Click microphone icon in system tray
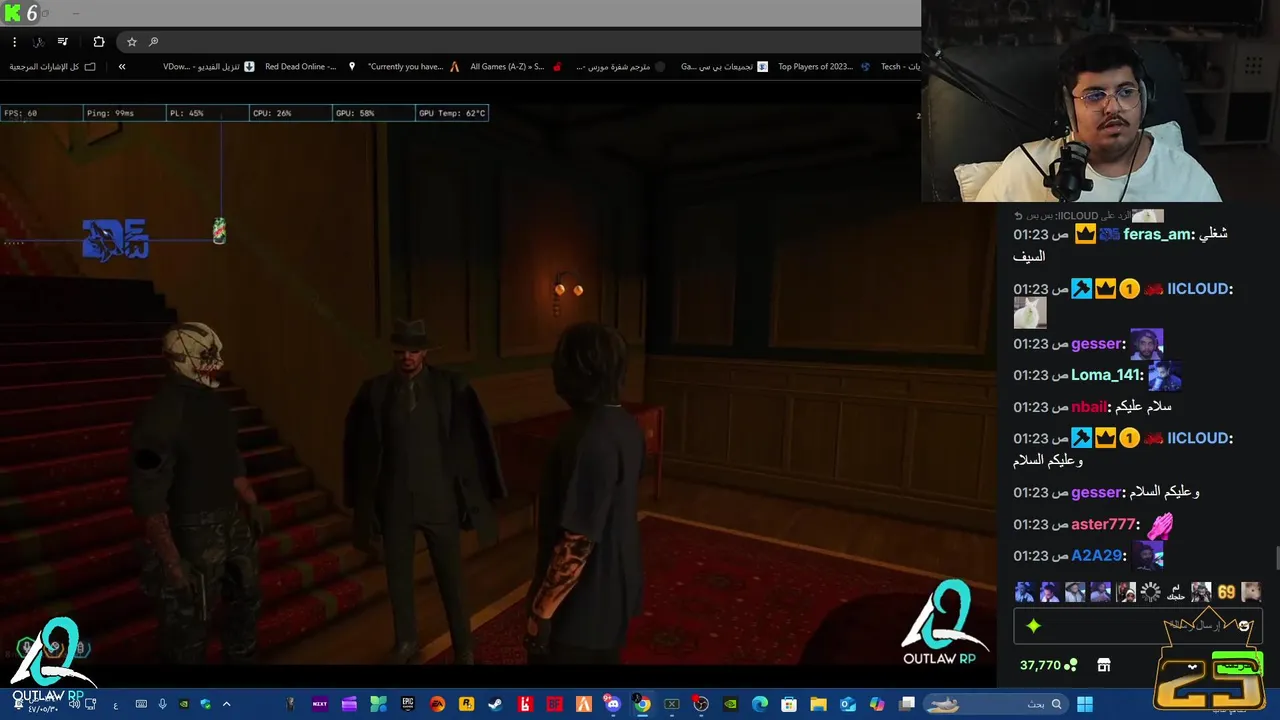 tap(162, 704)
